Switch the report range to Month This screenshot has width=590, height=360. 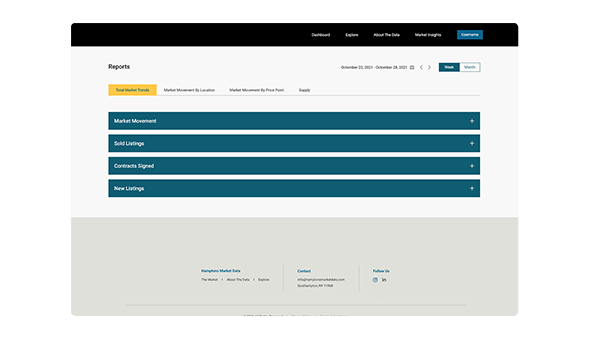[x=470, y=67]
